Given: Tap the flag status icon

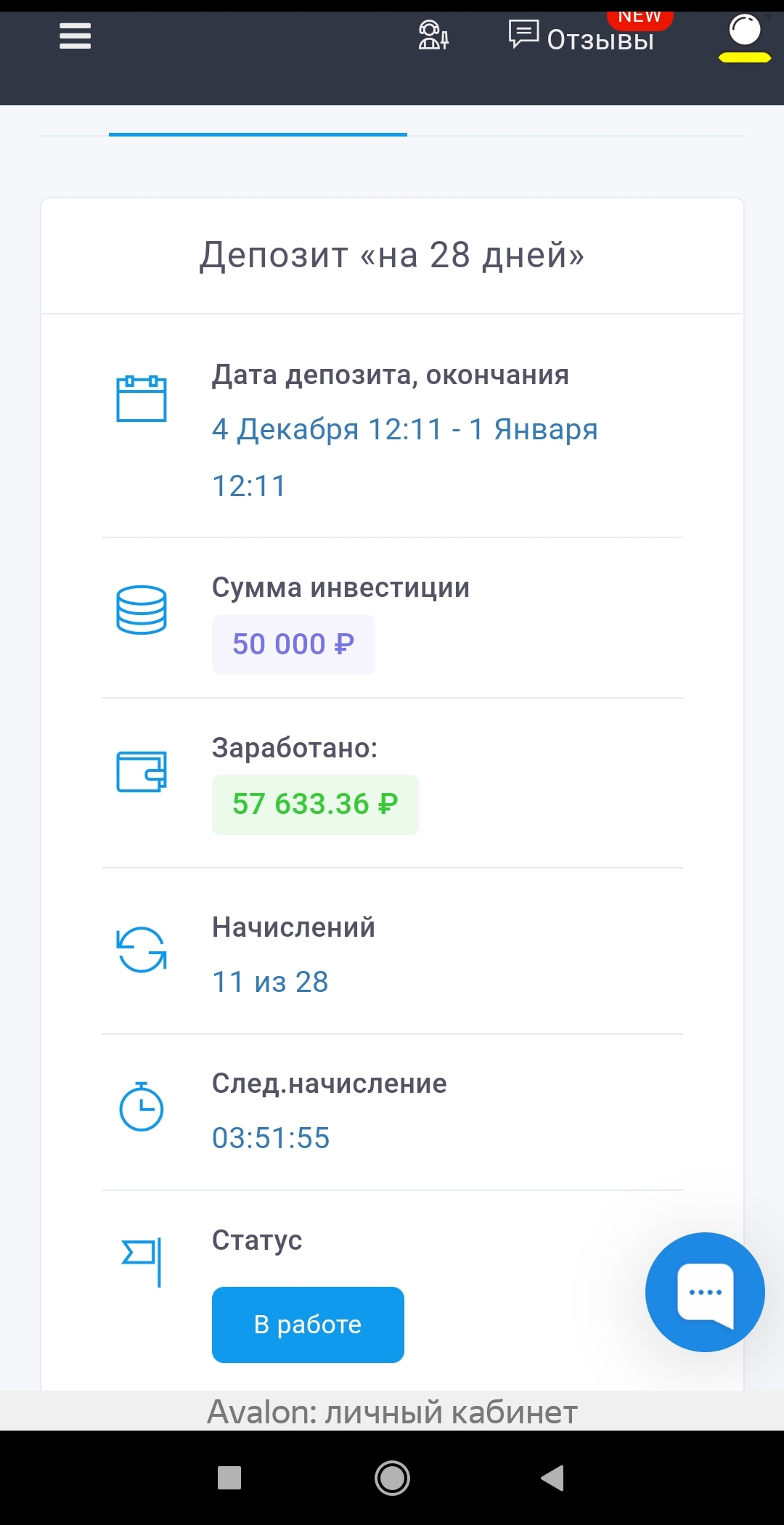Looking at the screenshot, I should pos(143,1261).
